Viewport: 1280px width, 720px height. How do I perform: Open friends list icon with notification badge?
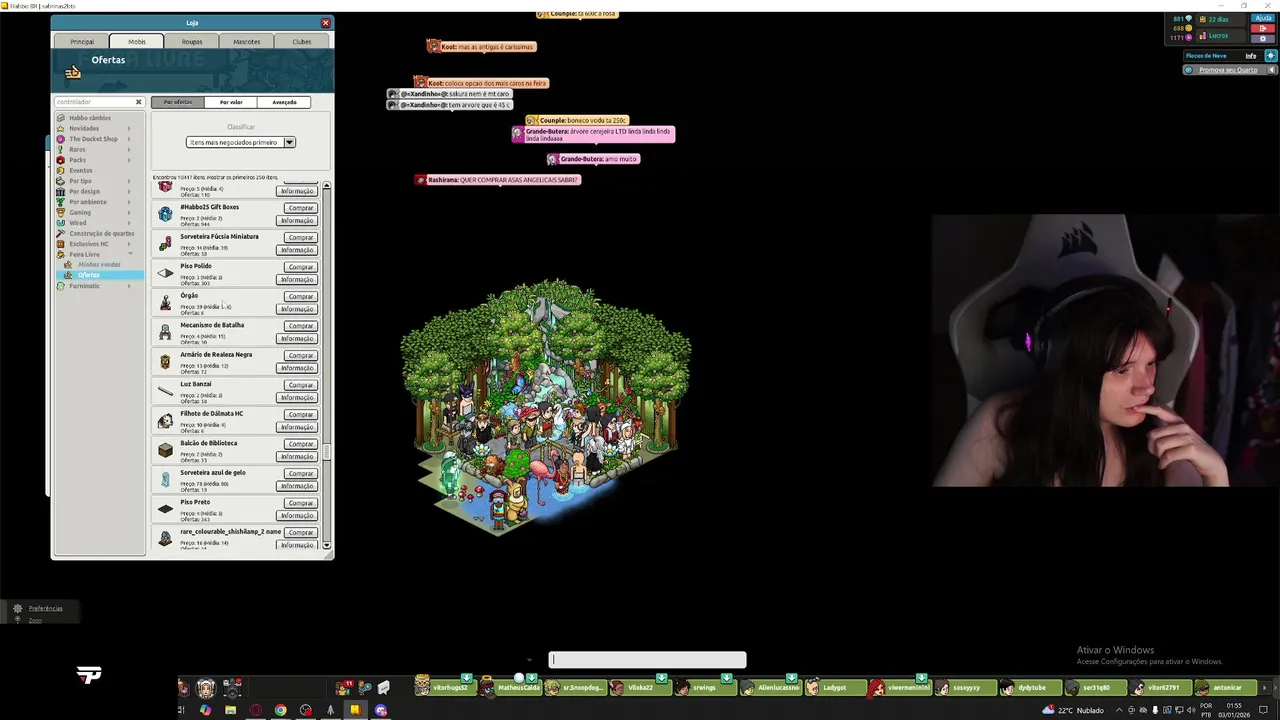[345, 688]
